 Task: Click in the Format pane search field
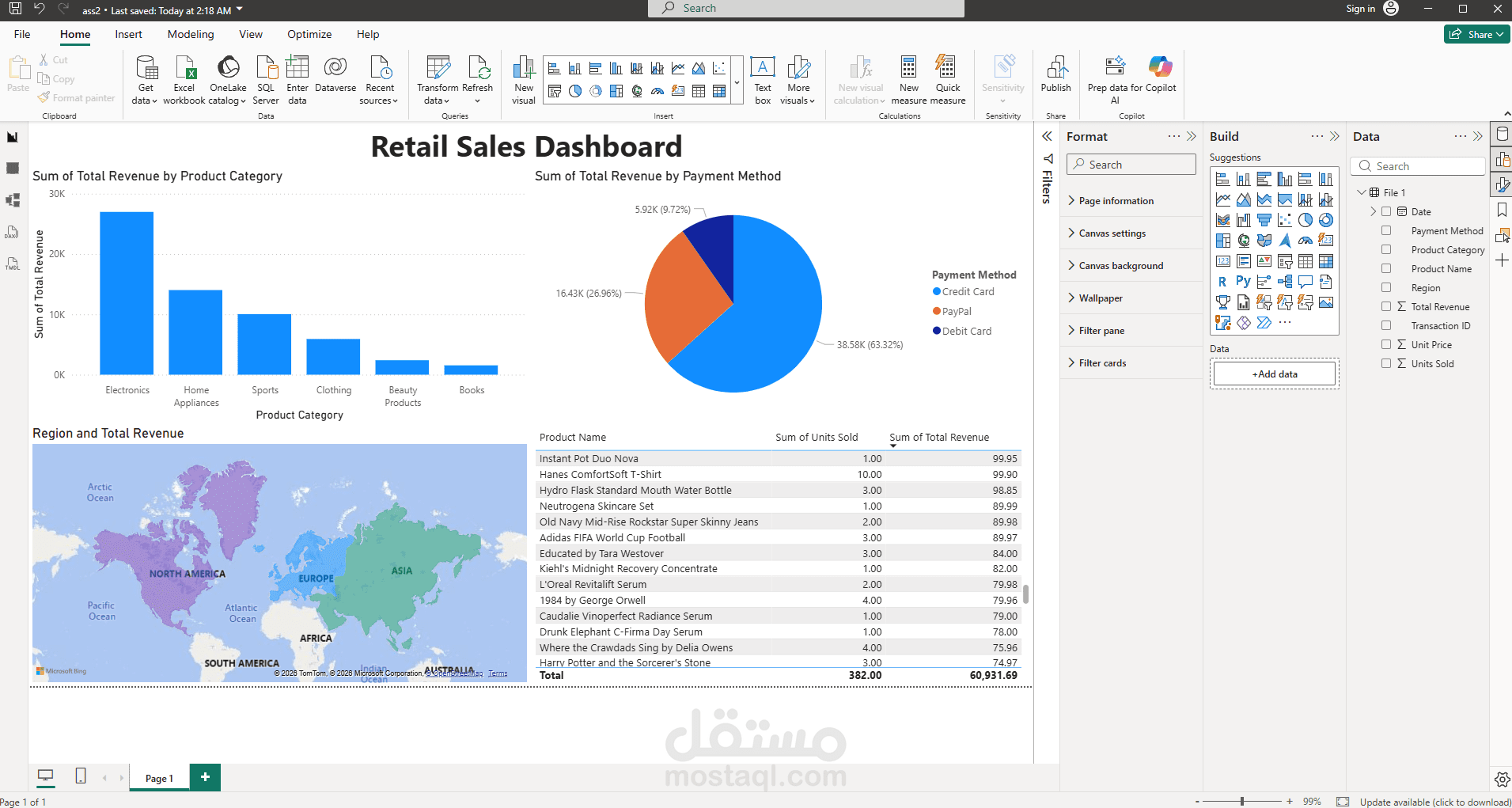[1131, 165]
